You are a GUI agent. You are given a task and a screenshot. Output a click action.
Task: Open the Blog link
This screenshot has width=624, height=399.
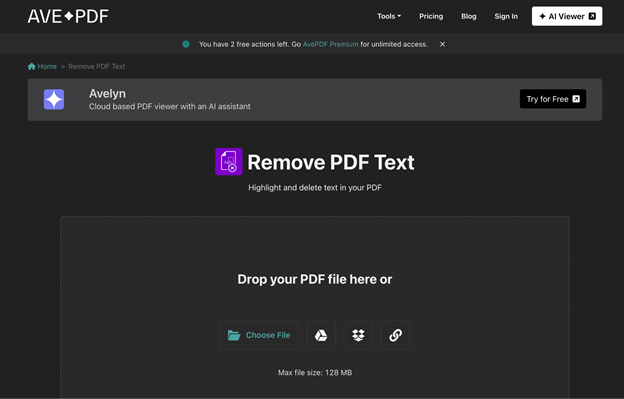[x=468, y=16]
